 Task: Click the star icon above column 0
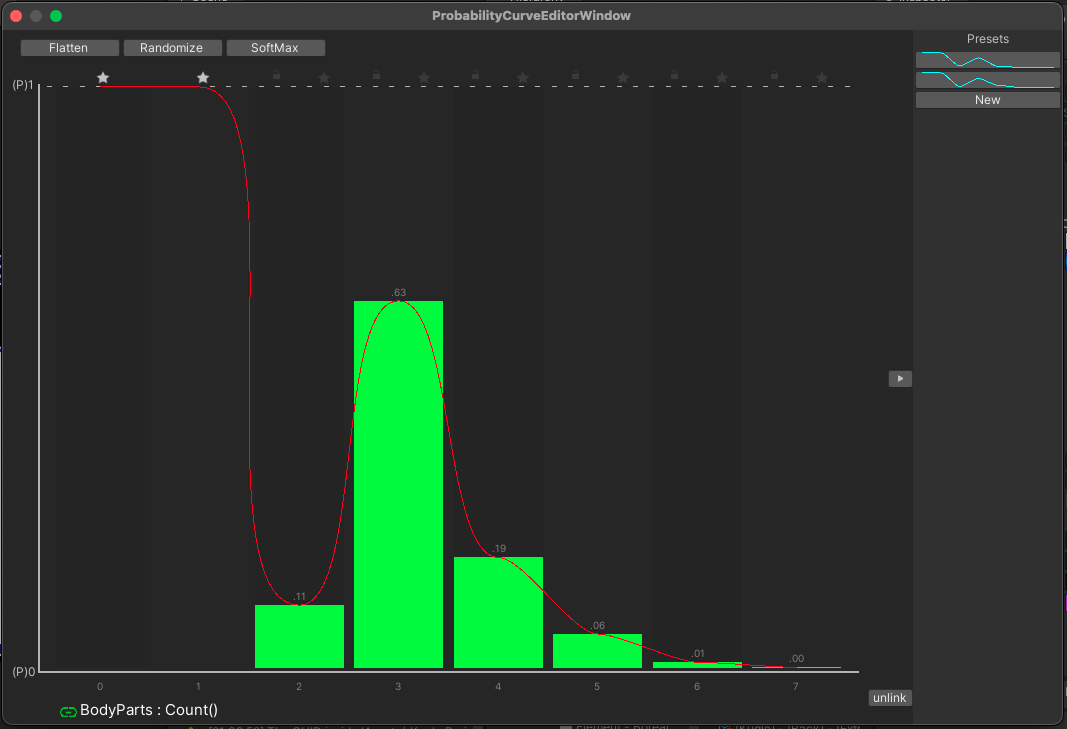click(103, 78)
